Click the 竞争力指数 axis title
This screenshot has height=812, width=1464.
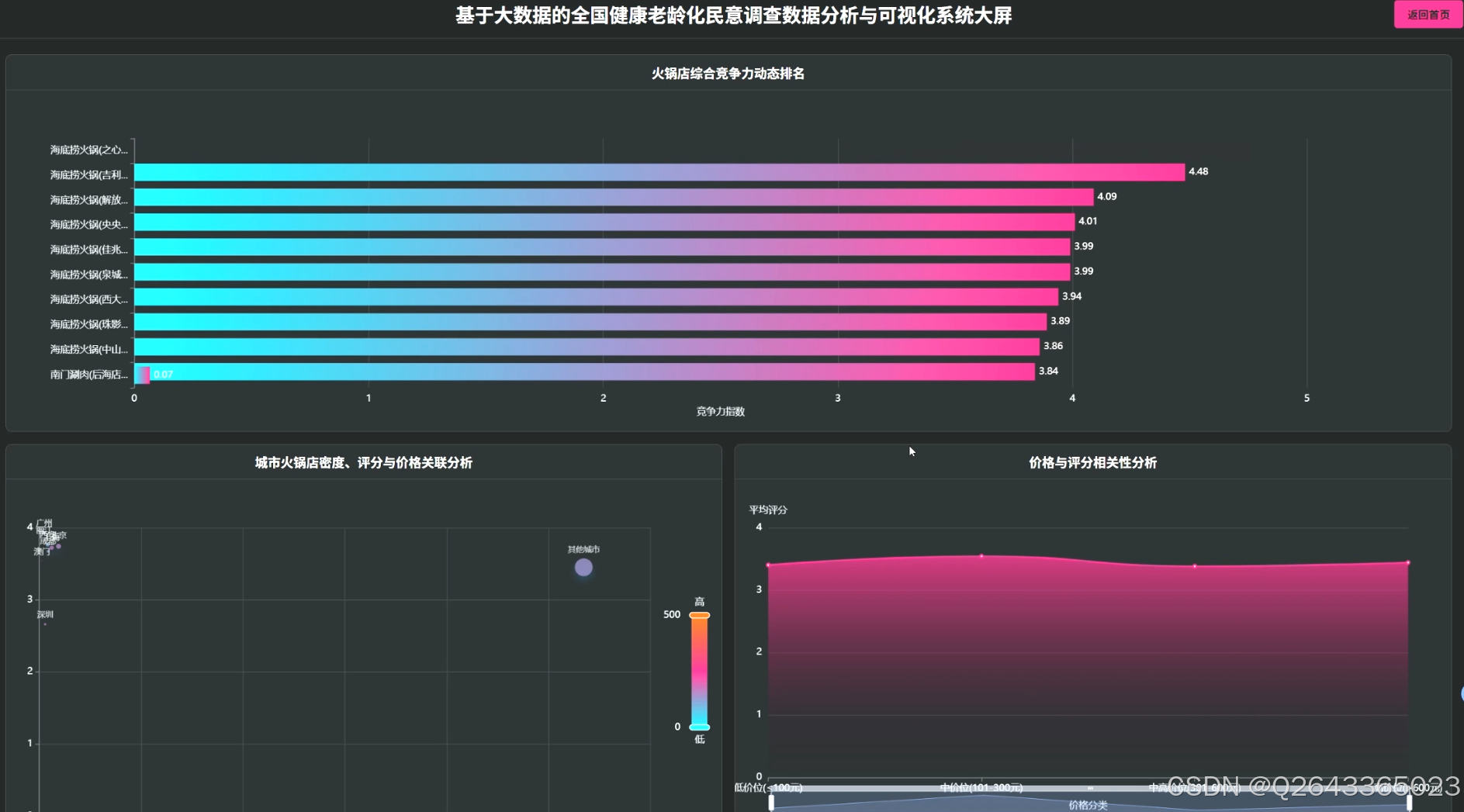point(720,411)
